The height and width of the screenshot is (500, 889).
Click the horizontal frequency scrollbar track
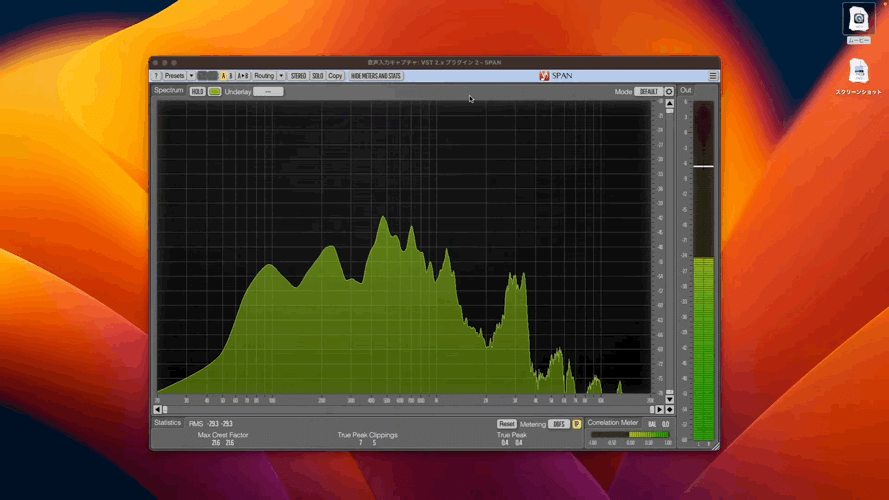(407, 409)
